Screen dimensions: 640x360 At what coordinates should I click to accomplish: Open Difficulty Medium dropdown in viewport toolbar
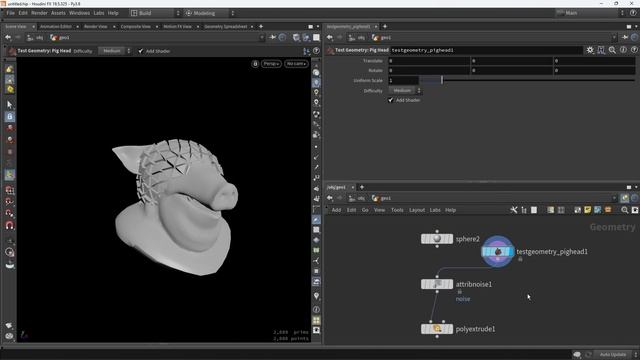pos(116,51)
